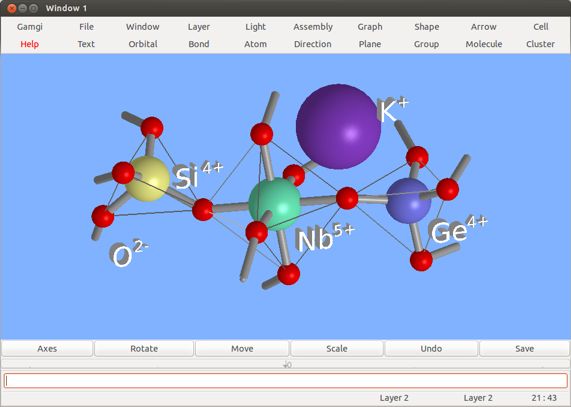571x407 pixels.
Task: Open the Cell menu
Action: 540,27
